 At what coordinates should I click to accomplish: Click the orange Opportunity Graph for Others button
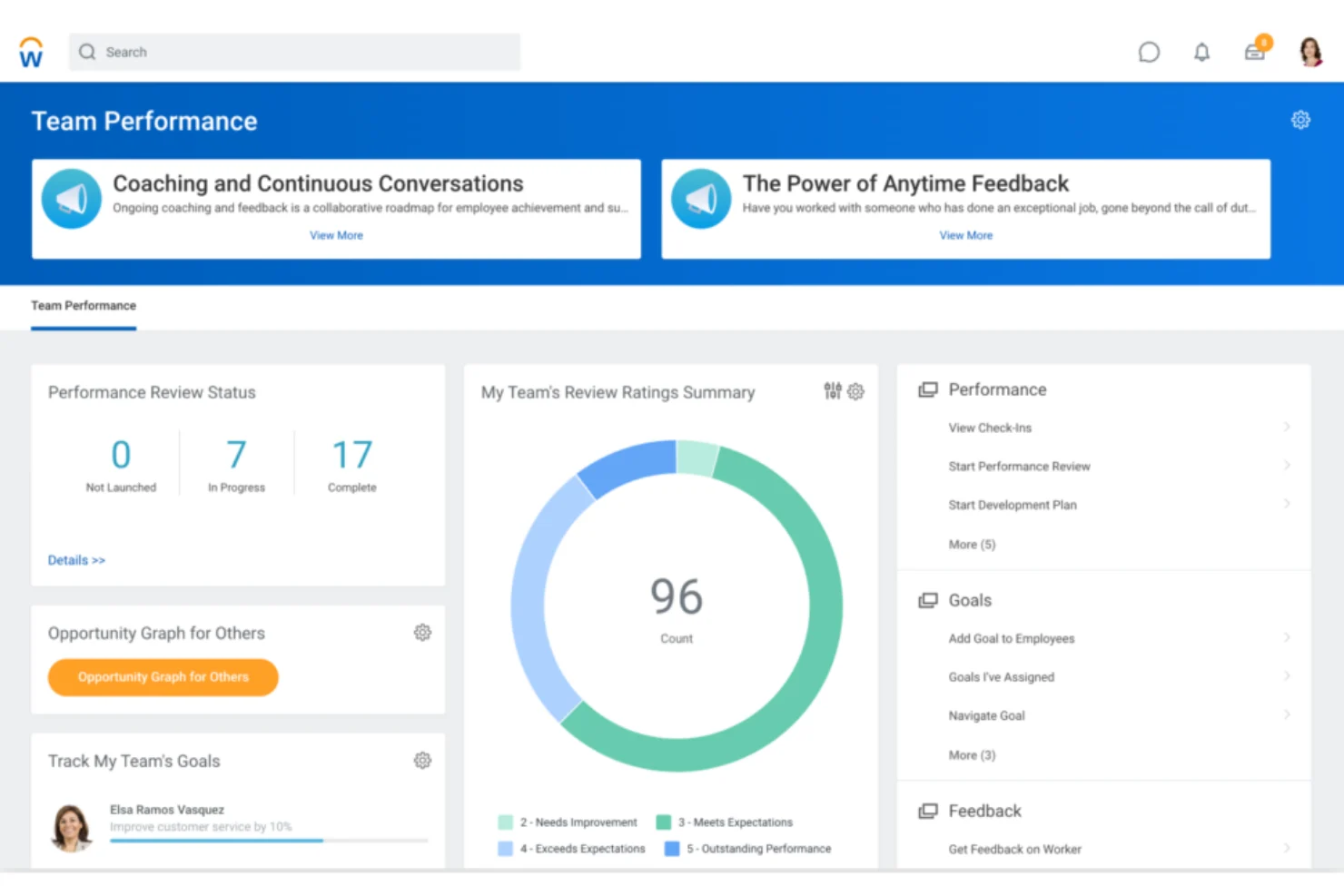point(163,677)
